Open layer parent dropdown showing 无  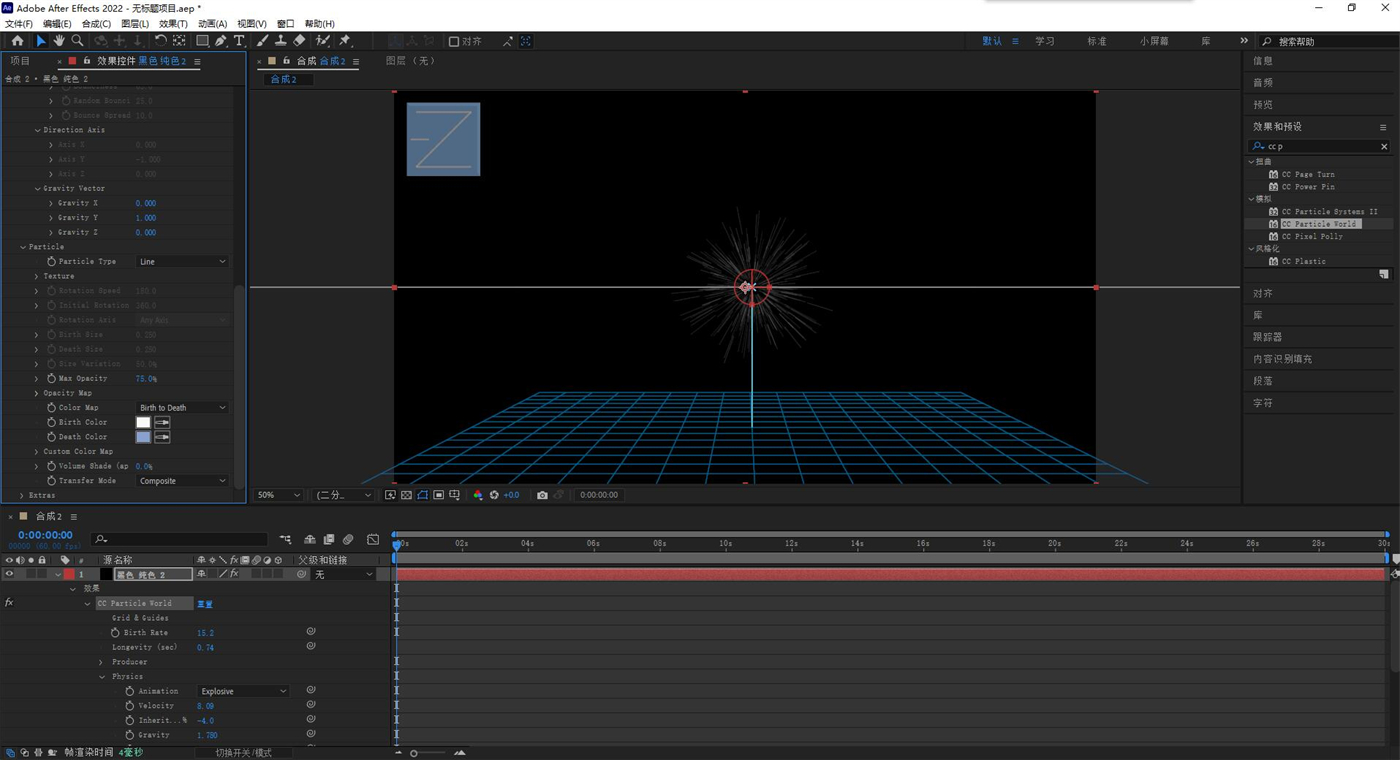343,575
